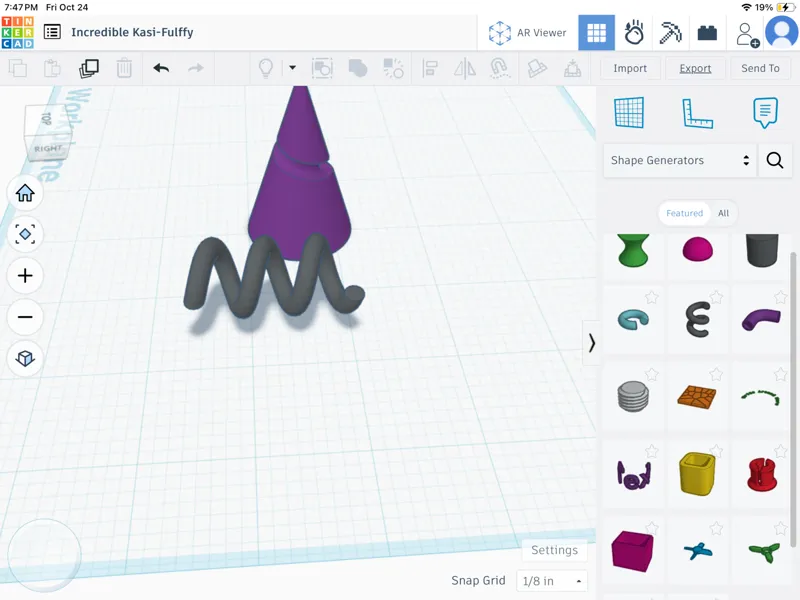Click the view cube TOP face
Image resolution: width=800 pixels, height=600 pixels.
47,119
